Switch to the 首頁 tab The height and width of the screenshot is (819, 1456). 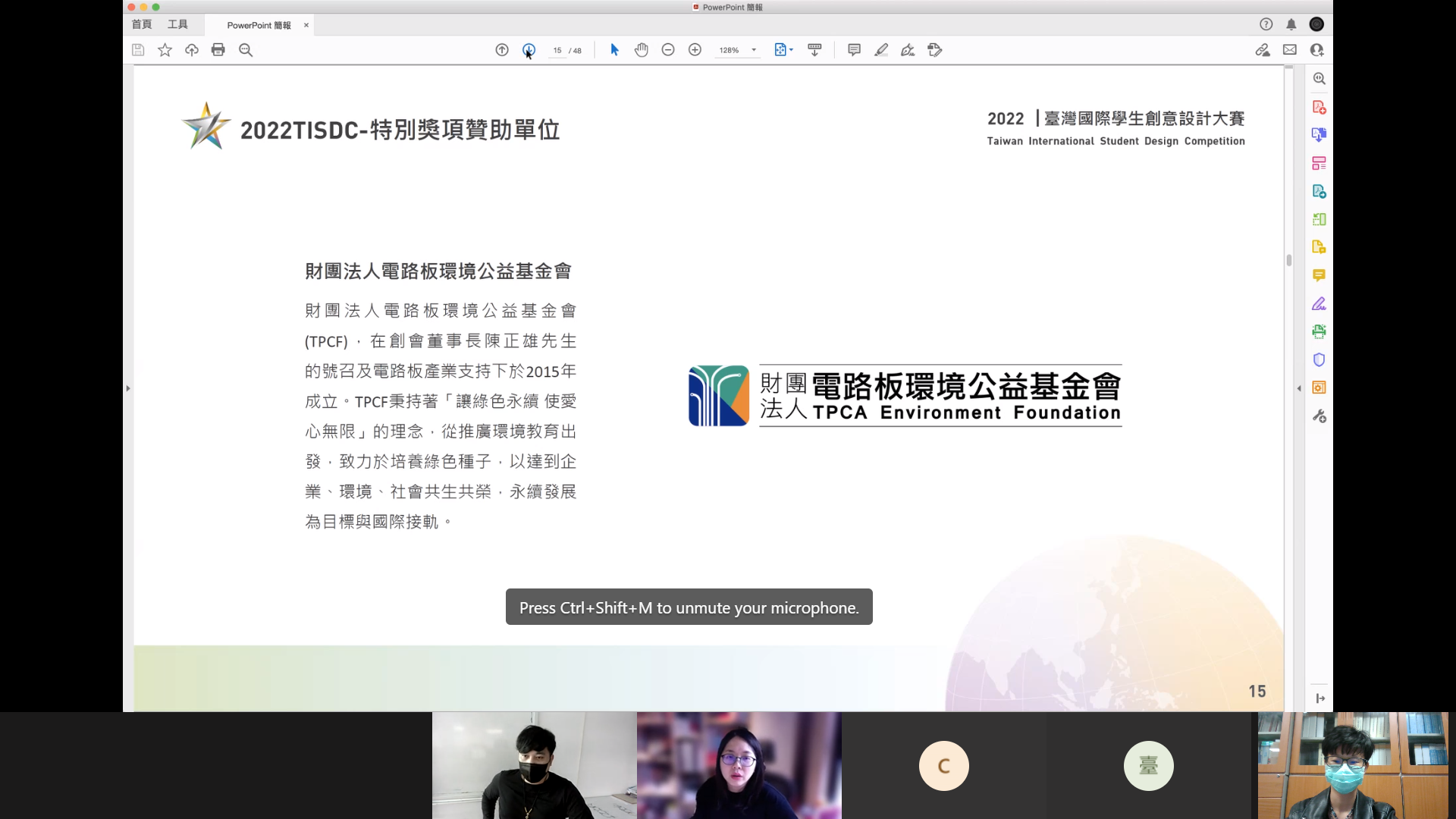click(x=142, y=24)
